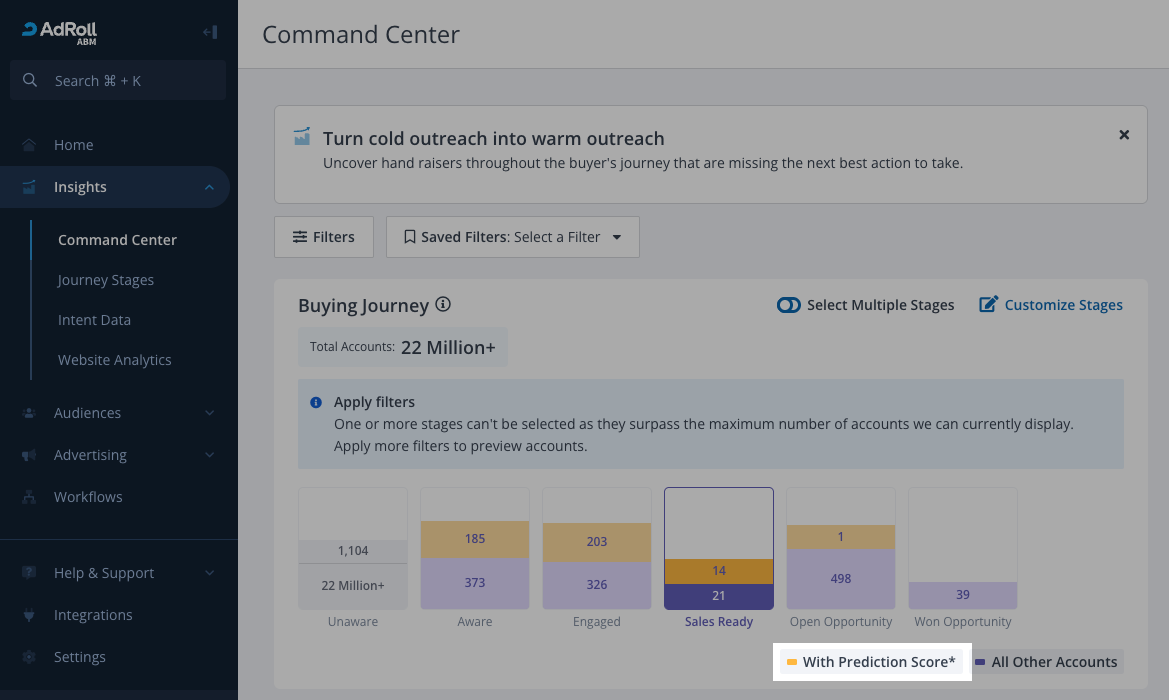Click the Filters button
The width and height of the screenshot is (1169, 700).
[323, 237]
